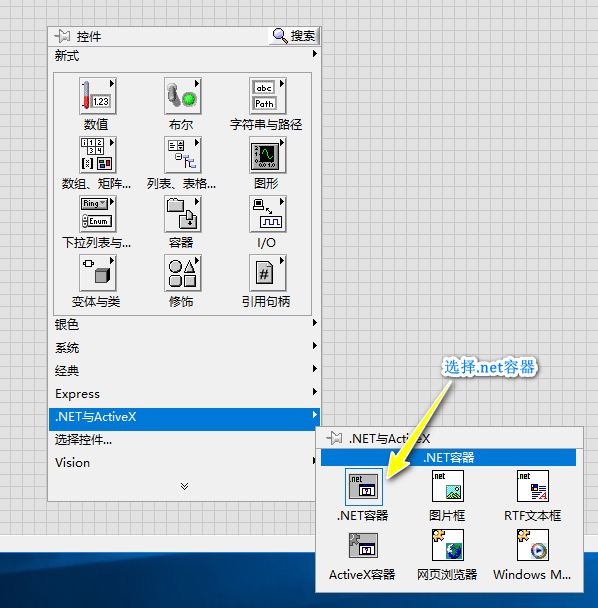Expand the 新式 category row
Viewport: 598px width, 608px height.
[x=185, y=56]
